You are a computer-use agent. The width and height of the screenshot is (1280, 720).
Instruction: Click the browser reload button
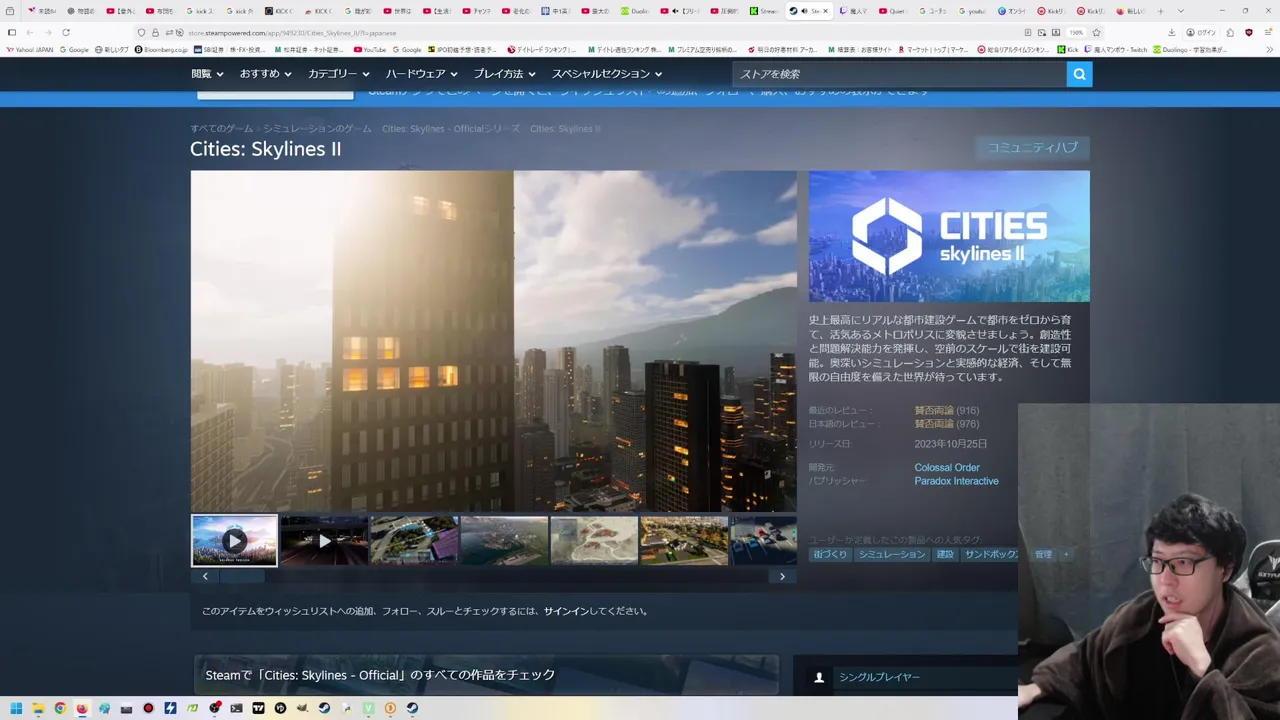click(66, 32)
